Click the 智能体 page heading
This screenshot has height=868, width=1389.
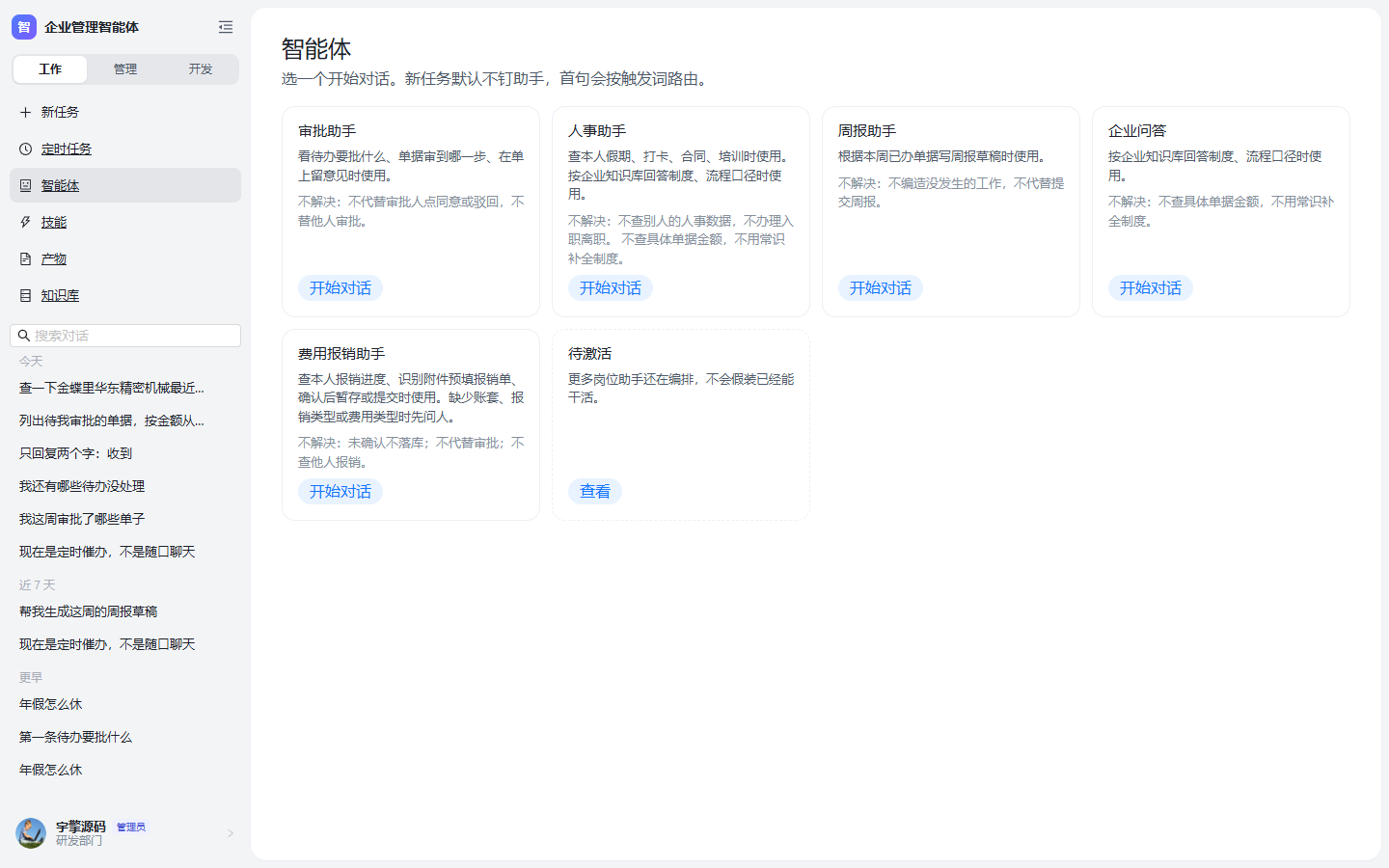pyautogui.click(x=316, y=49)
